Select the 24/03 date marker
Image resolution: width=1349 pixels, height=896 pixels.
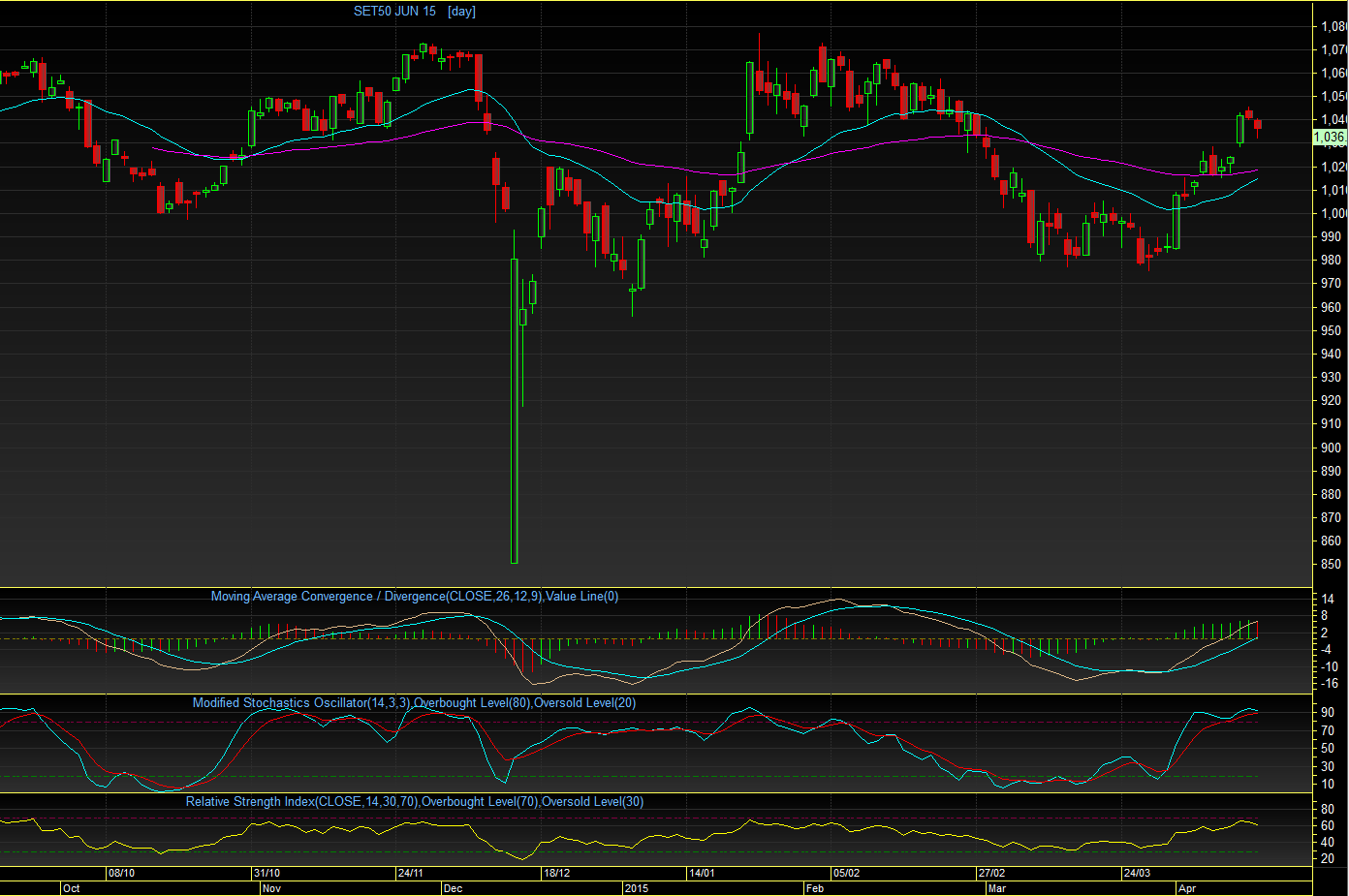(x=1137, y=873)
